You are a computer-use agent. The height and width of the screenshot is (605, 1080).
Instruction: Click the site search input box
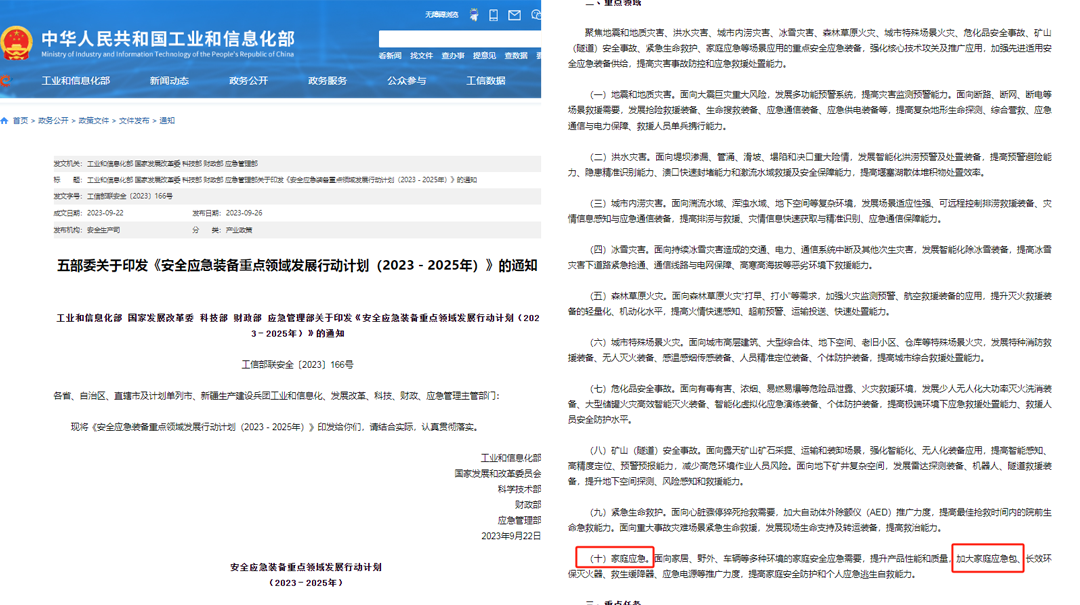459,39
